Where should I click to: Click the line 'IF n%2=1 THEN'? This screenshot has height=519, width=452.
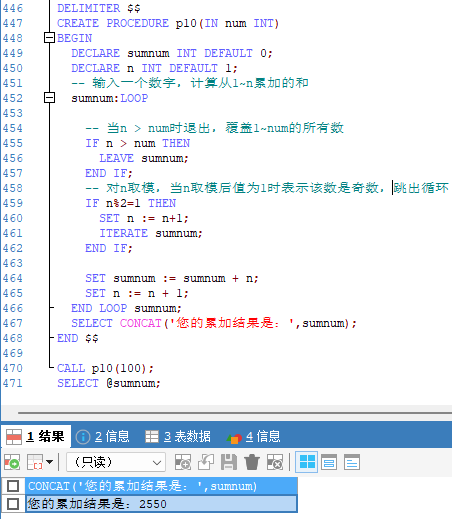(x=131, y=203)
